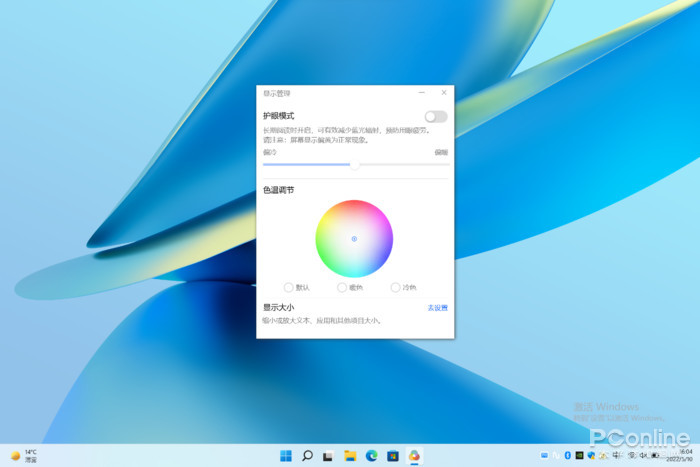Click the colorful display manager taskbar icon
The height and width of the screenshot is (467, 700).
point(414,456)
